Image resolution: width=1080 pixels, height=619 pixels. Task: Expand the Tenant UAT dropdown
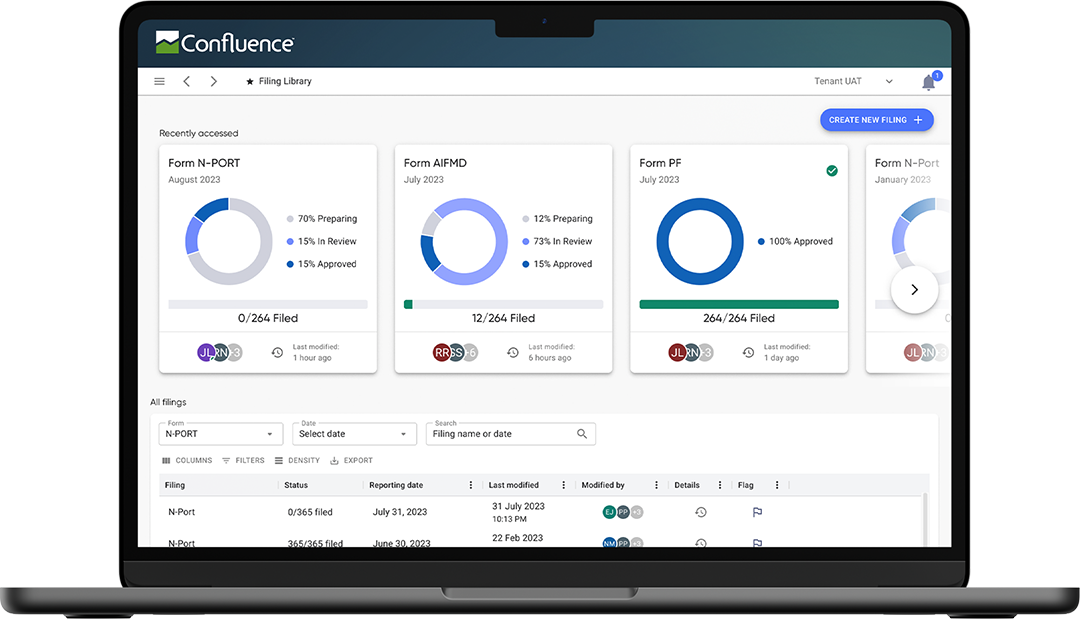coord(888,82)
